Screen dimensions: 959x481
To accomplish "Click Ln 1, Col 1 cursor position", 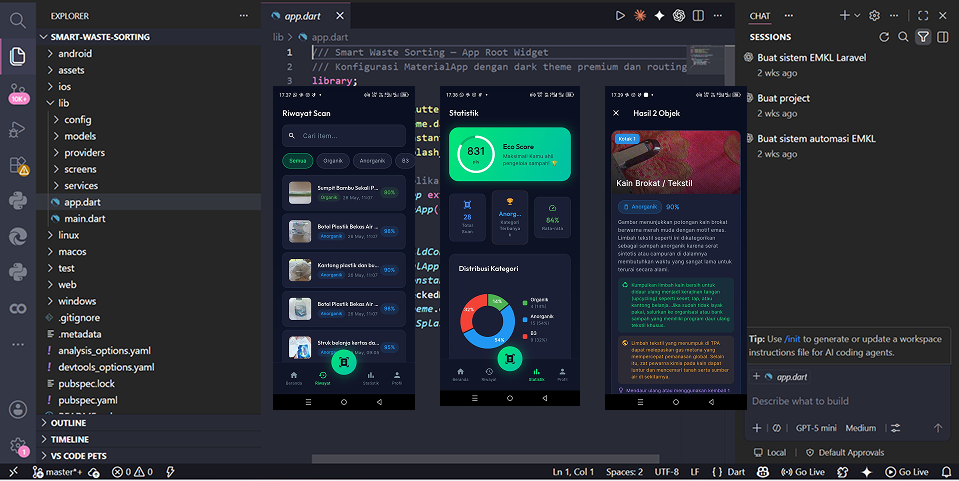I will [573, 472].
